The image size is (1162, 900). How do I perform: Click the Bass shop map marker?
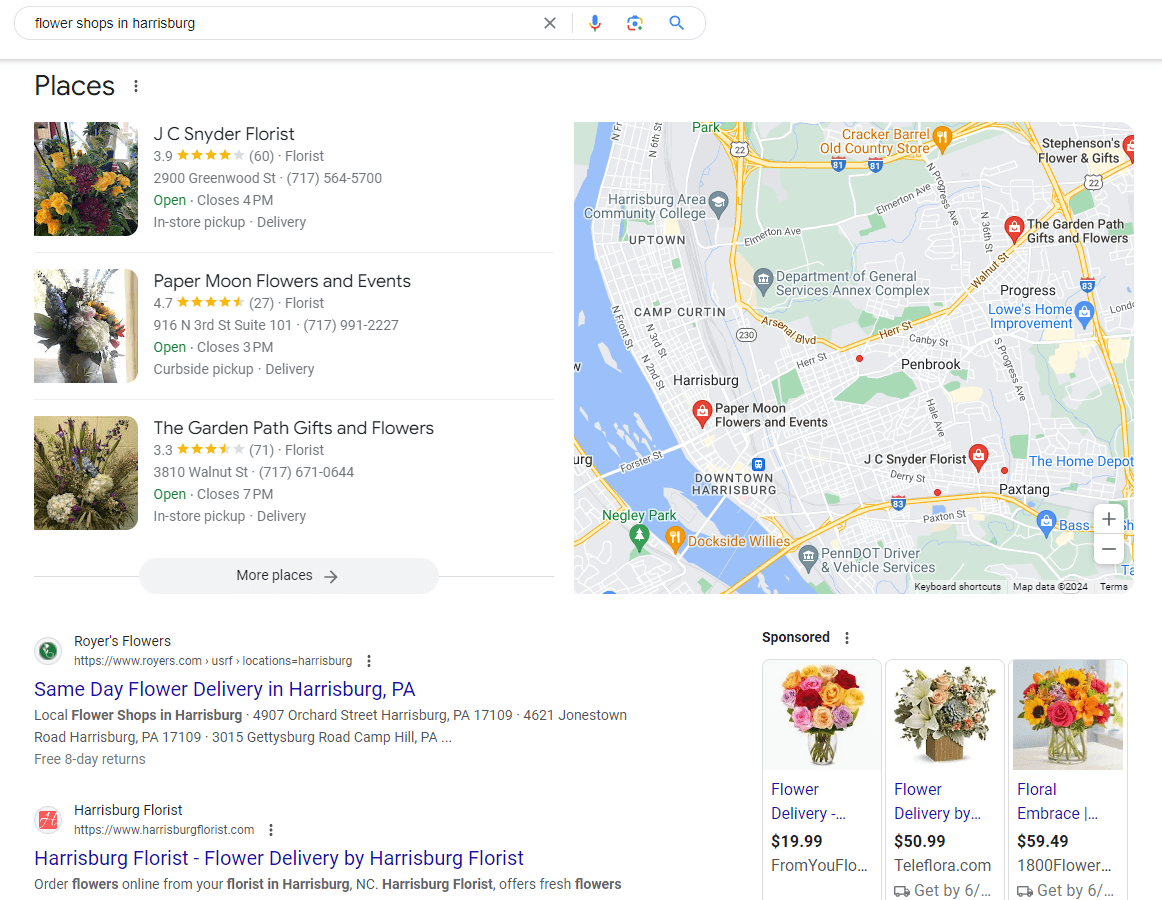(x=1046, y=522)
